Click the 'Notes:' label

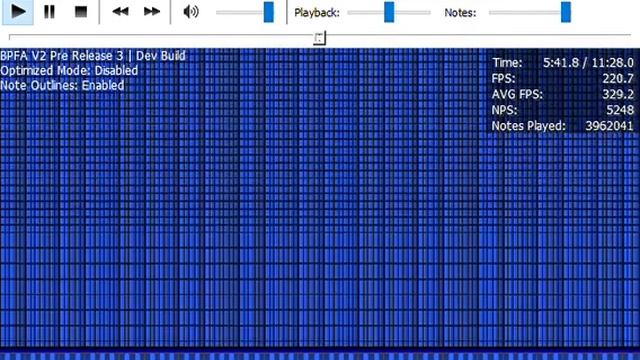(x=460, y=13)
